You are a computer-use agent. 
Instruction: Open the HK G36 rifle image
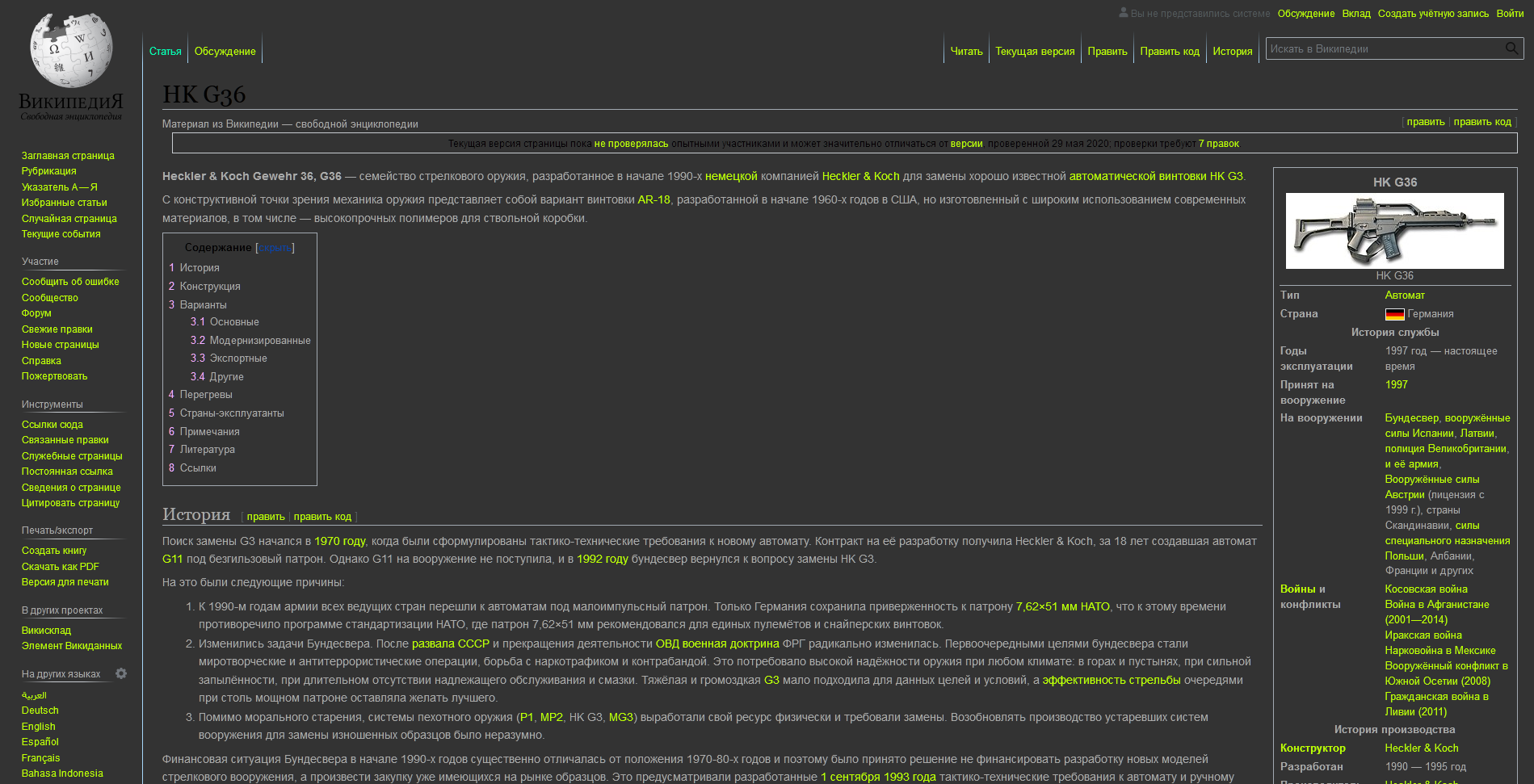(x=1395, y=231)
